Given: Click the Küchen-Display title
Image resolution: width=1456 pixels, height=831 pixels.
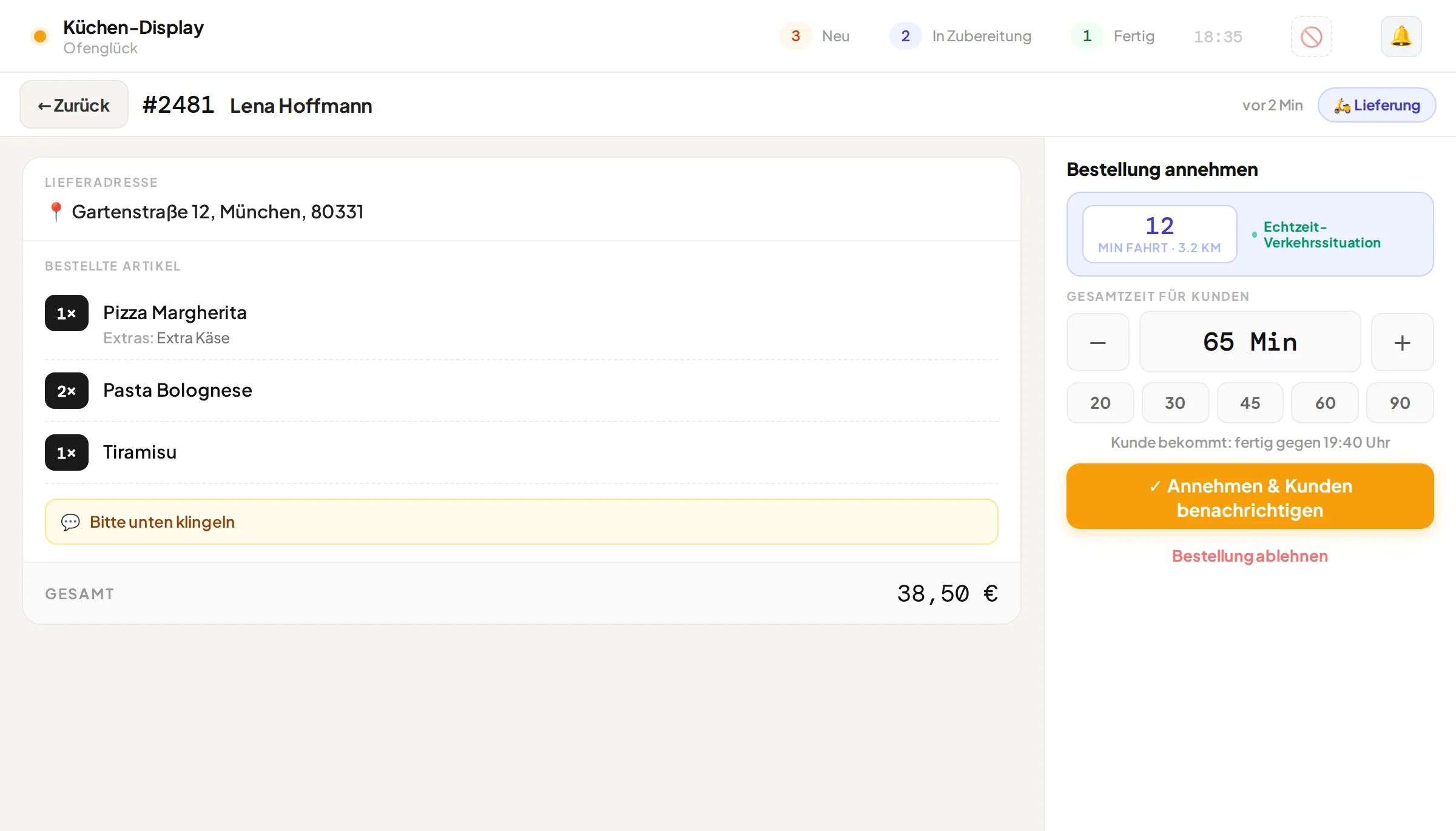Looking at the screenshot, I should [133, 27].
